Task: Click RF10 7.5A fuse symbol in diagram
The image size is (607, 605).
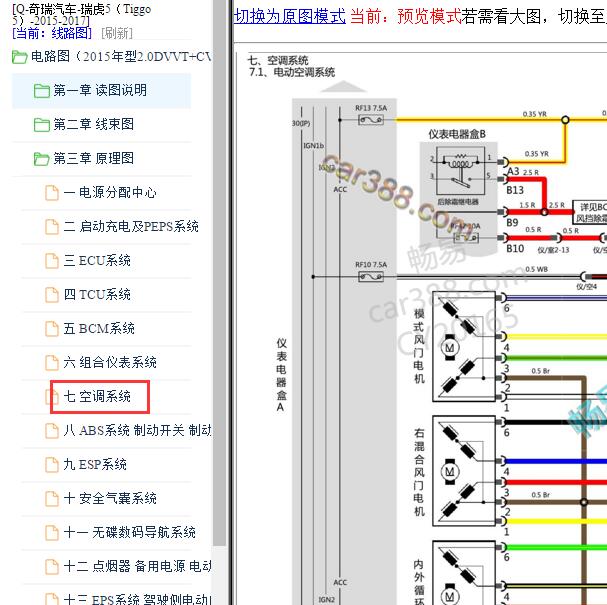Action: click(371, 277)
